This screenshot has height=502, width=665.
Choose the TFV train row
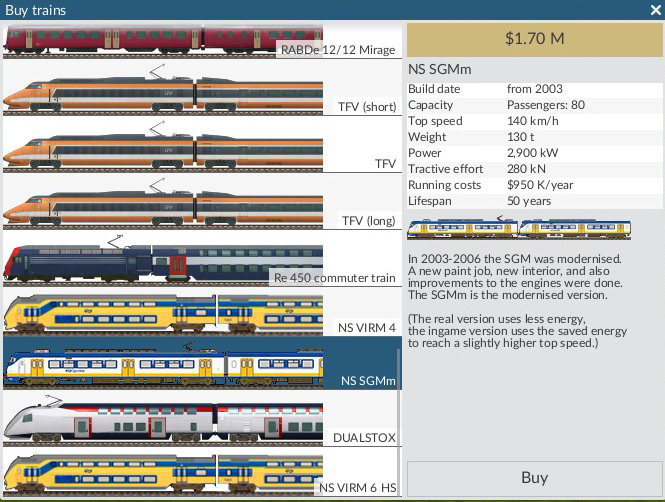[202, 145]
